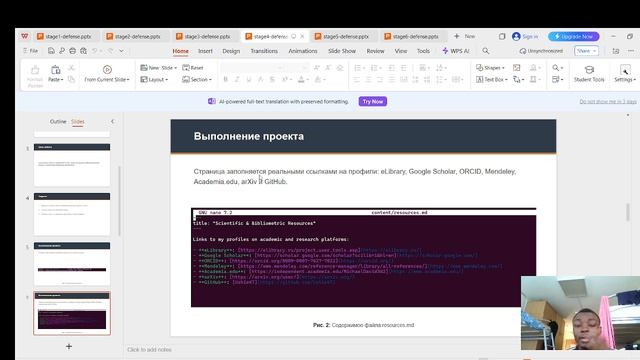Expand the Text Box dropdown

click(x=506, y=80)
